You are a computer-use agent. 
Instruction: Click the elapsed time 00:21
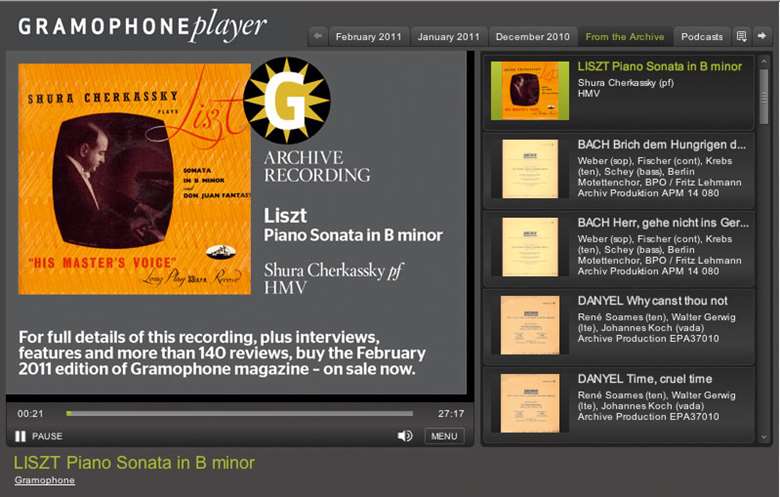(x=30, y=414)
